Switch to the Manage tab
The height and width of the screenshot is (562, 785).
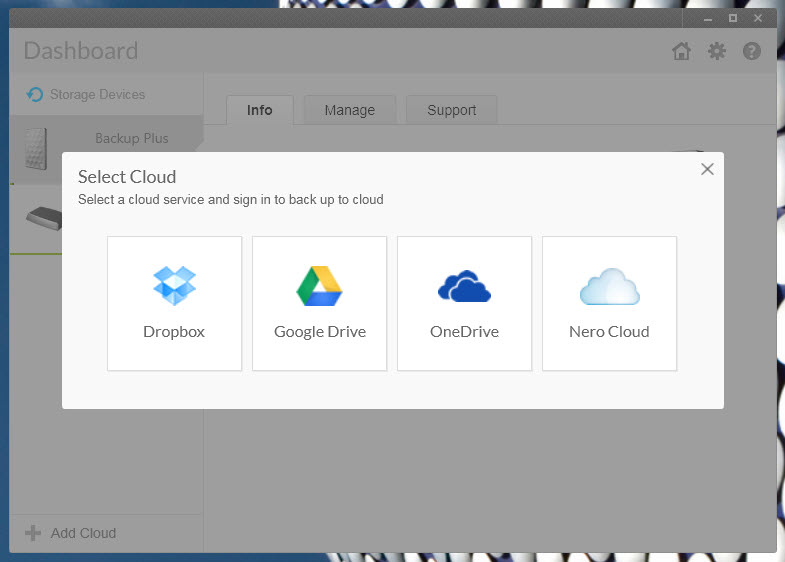349,110
